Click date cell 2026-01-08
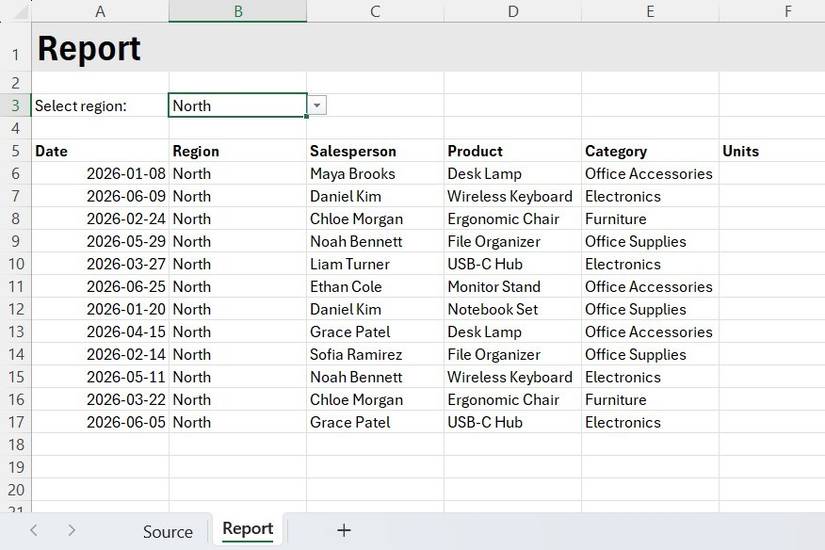Viewport: 825px width, 550px height. [x=100, y=174]
